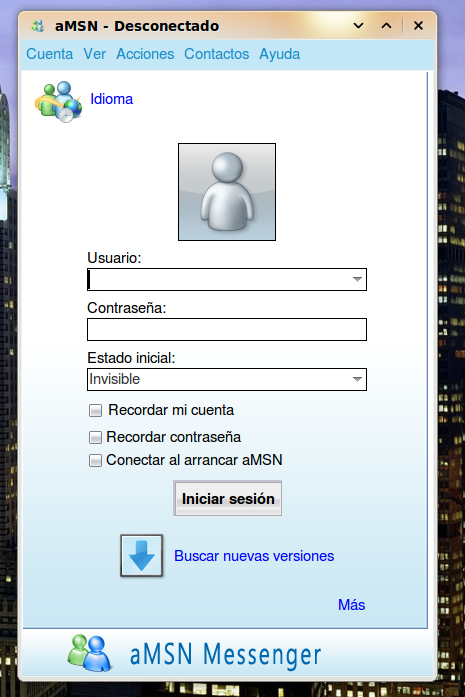This screenshot has width=465, height=697.
Task: Open the Contactos menu
Action: pos(216,54)
